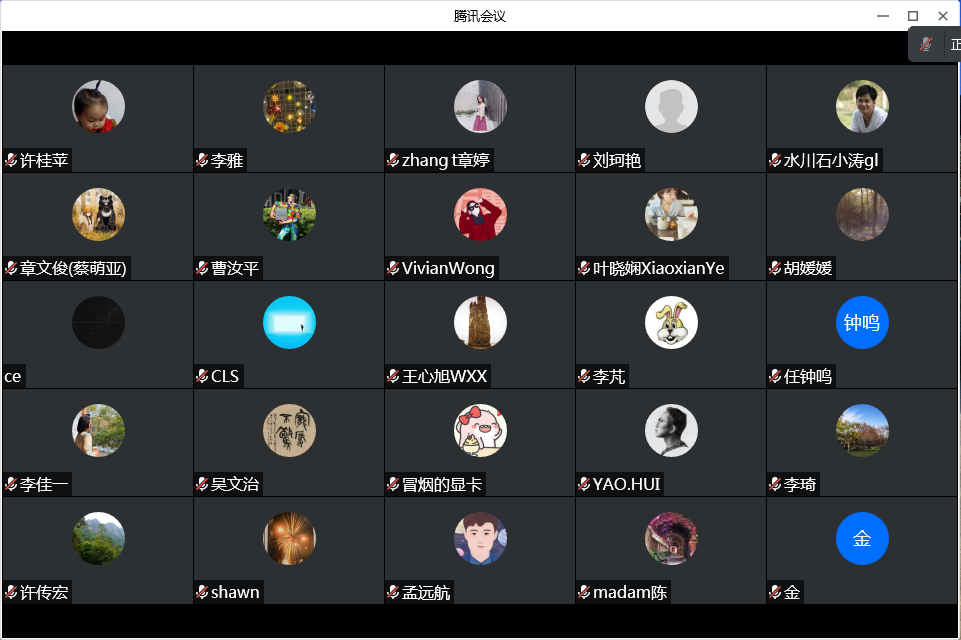Select the calligraphy avatar of 吴文治
The image size is (961, 640).
click(289, 430)
